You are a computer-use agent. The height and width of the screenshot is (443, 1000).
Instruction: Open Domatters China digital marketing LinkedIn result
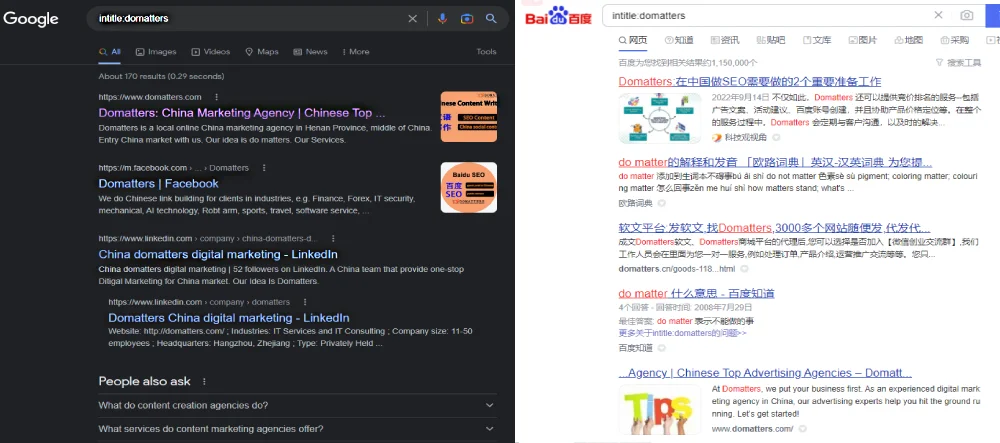[x=228, y=317]
